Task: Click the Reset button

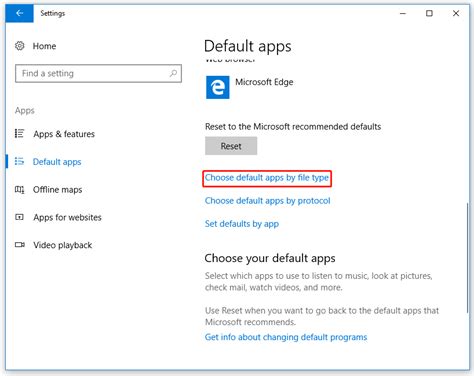Action: point(231,146)
